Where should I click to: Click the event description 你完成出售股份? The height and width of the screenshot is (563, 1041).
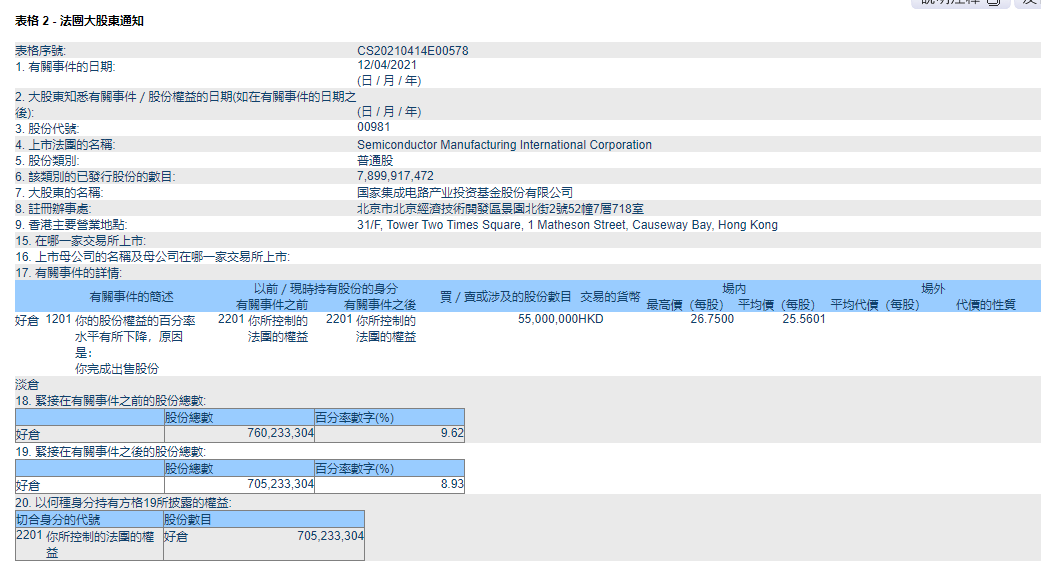(x=117, y=368)
